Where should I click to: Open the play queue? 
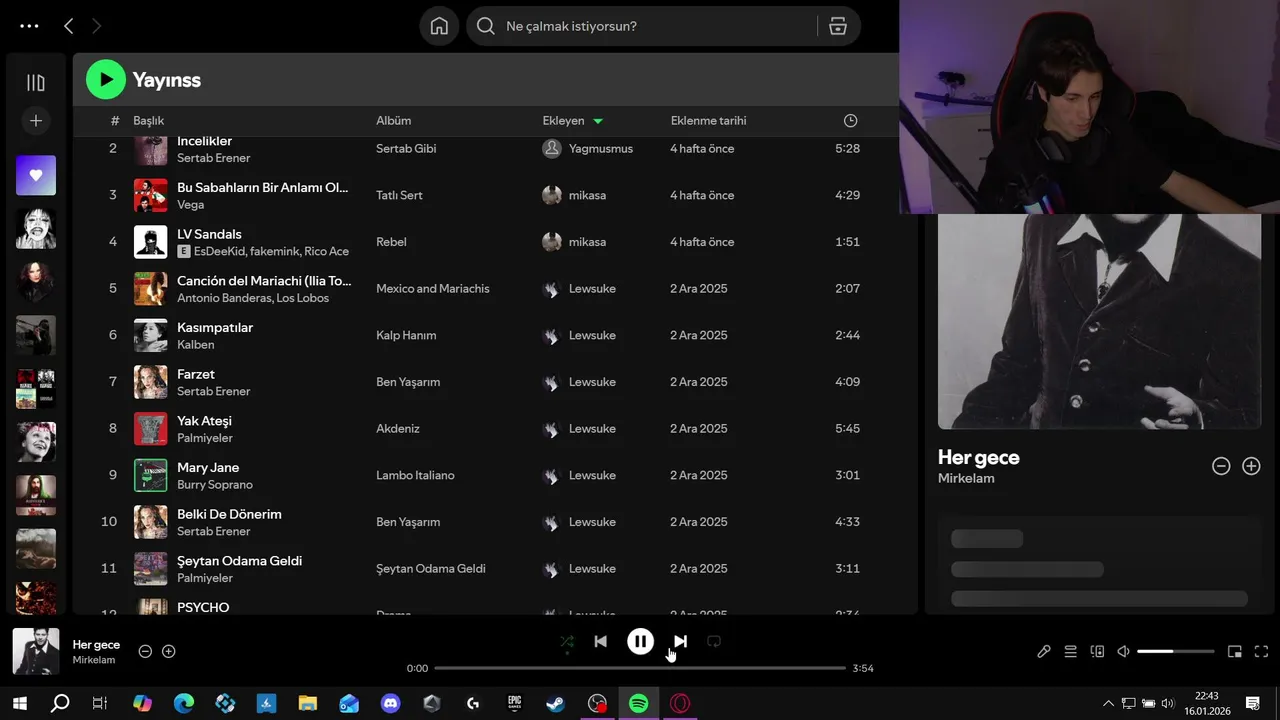click(x=1070, y=651)
